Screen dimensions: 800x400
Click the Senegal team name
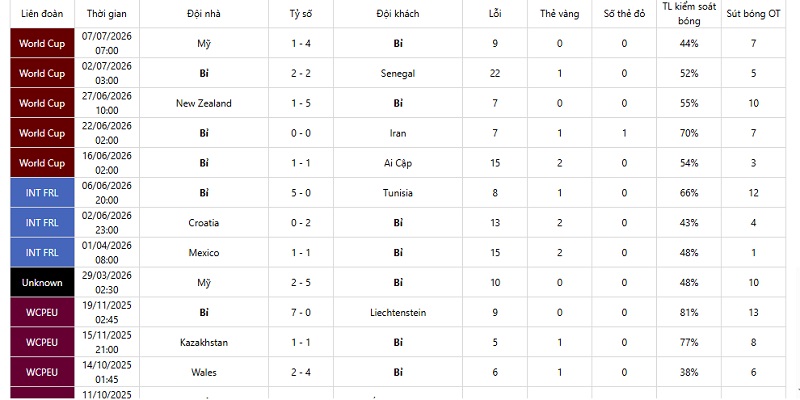tap(398, 73)
